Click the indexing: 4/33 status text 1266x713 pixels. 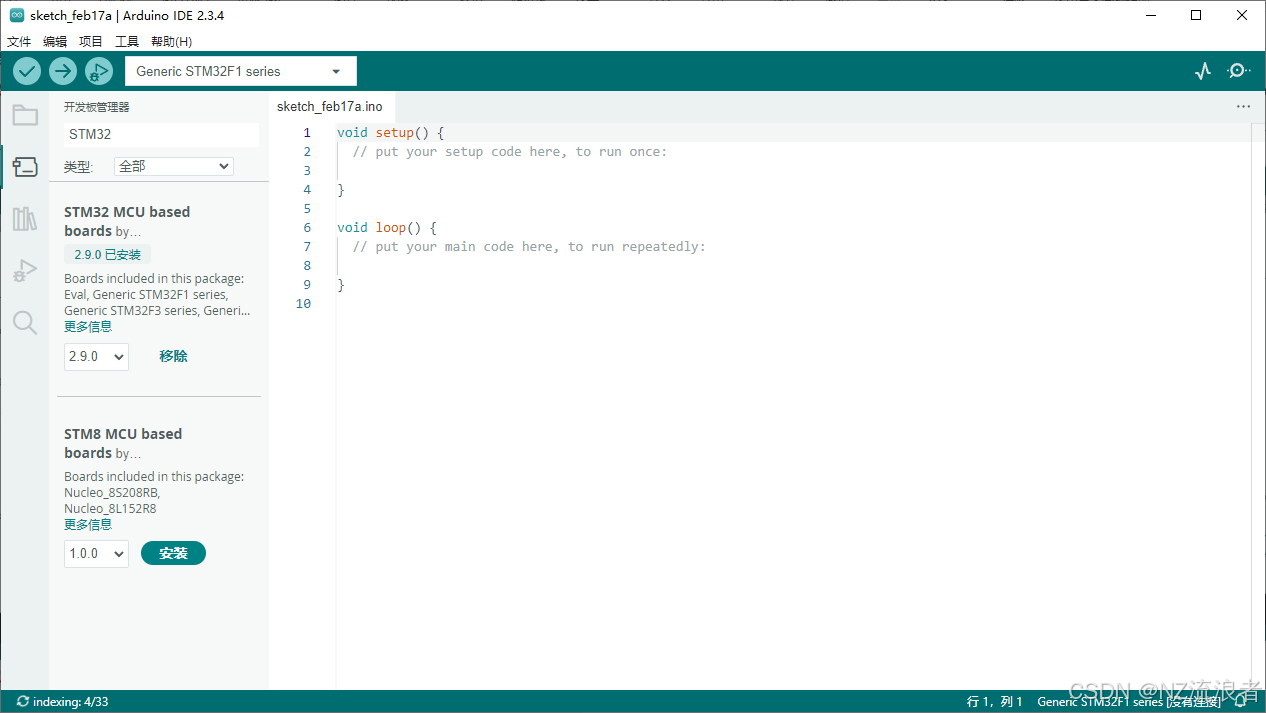pyautogui.click(x=70, y=702)
